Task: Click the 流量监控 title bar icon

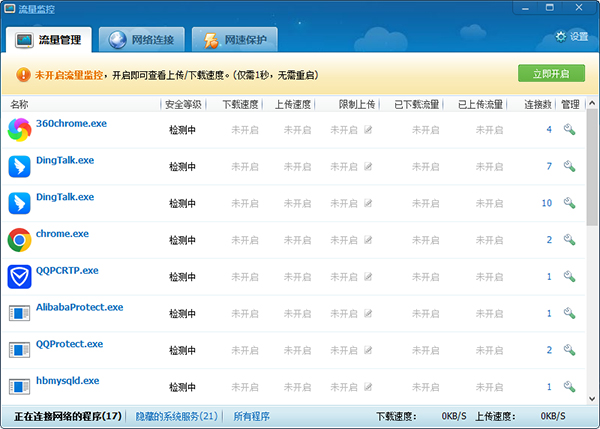Action: coord(10,8)
